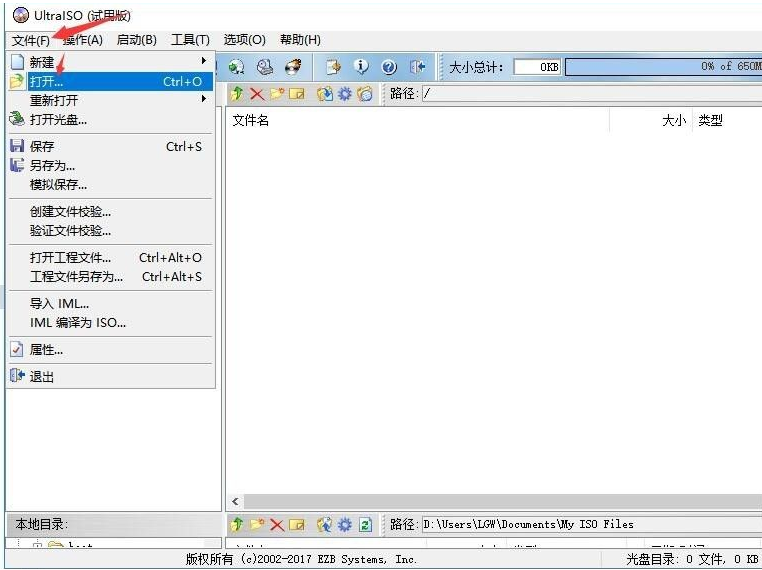The image size is (762, 570).
Task: Click the green up-folder arrow in the upper file toolbar
Action: click(x=237, y=94)
